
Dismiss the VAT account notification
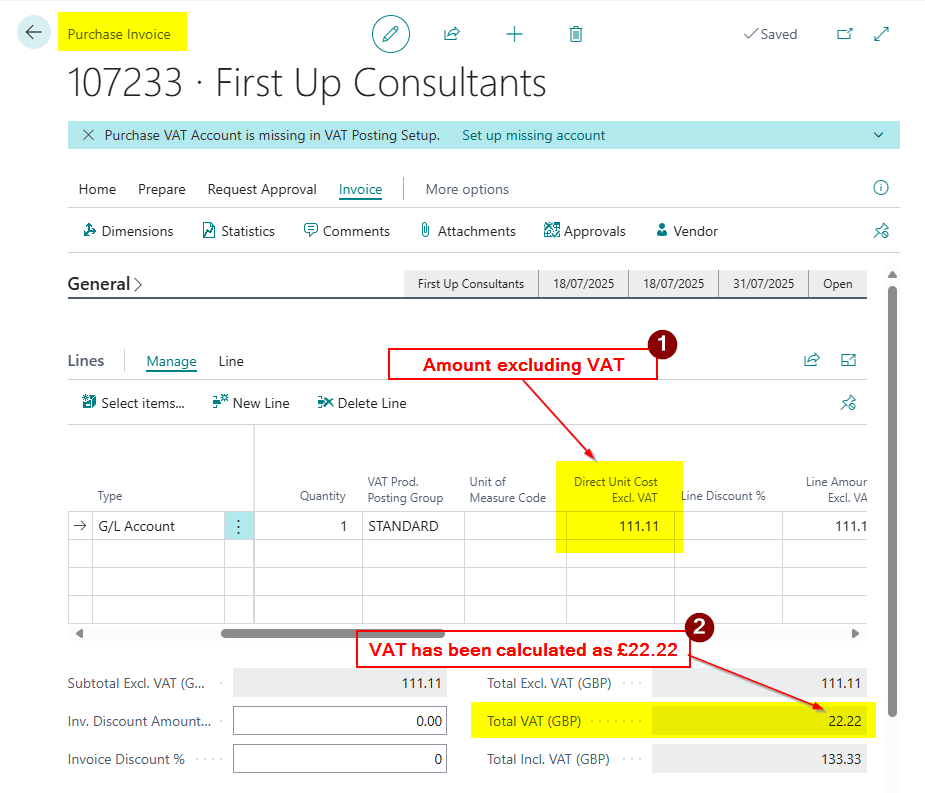[x=89, y=135]
